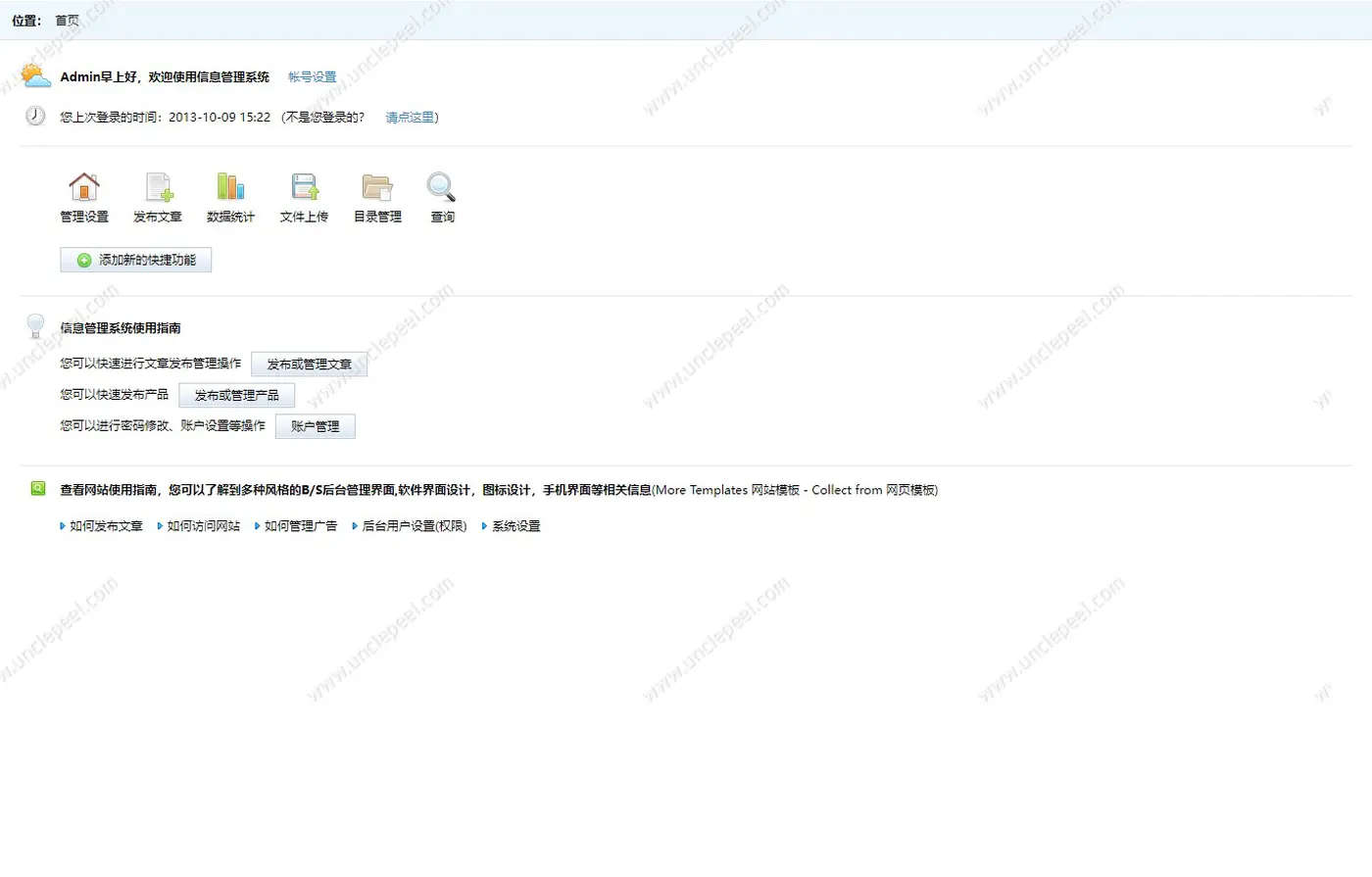Screen dimensions: 1372x877
Task: Click the 目录管理 label text
Action: (x=377, y=217)
